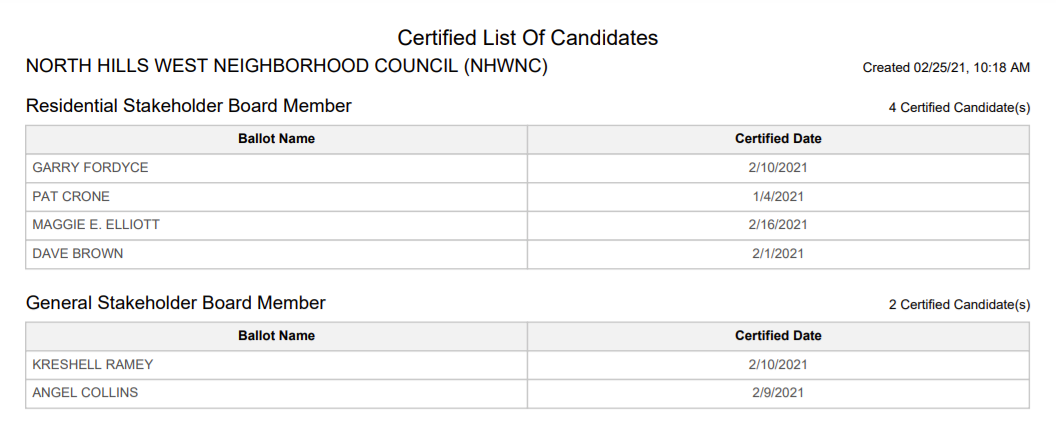The image size is (1056, 435).
Task: Click the first table's Ballot Name header
Action: point(277,139)
